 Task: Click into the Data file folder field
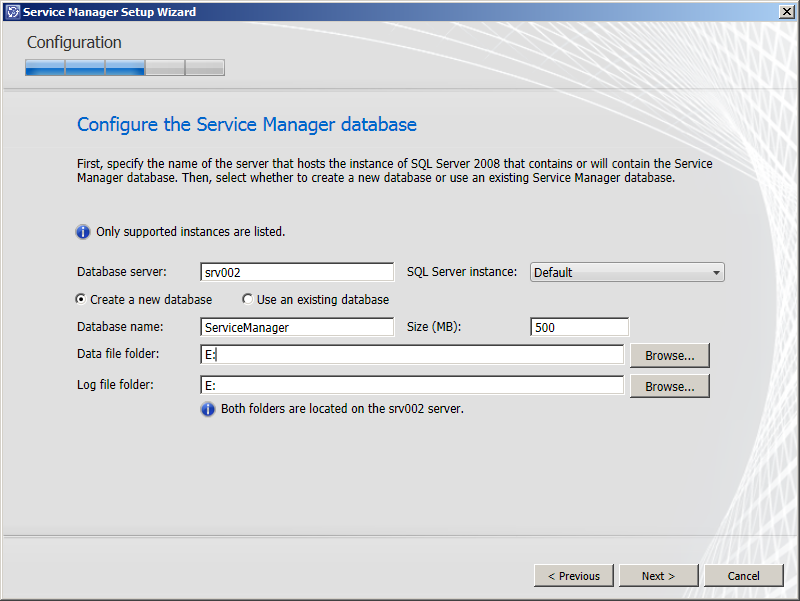412,355
